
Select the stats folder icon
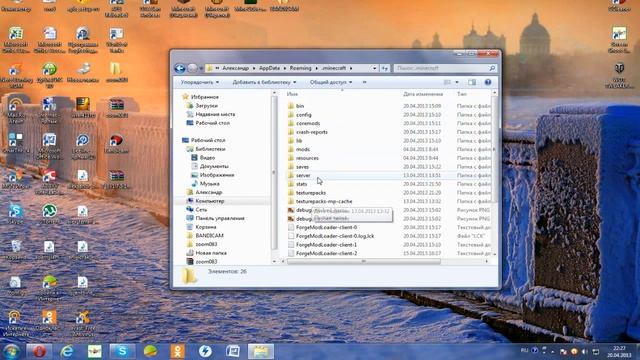tap(291, 184)
